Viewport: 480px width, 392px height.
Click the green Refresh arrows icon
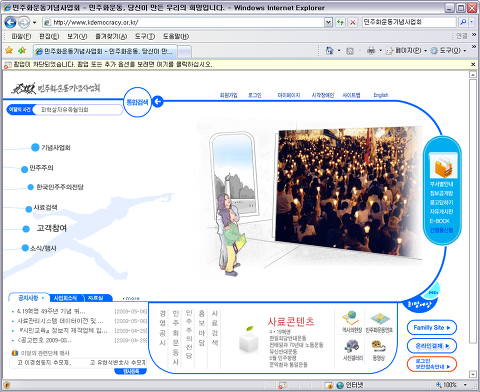pos(340,22)
